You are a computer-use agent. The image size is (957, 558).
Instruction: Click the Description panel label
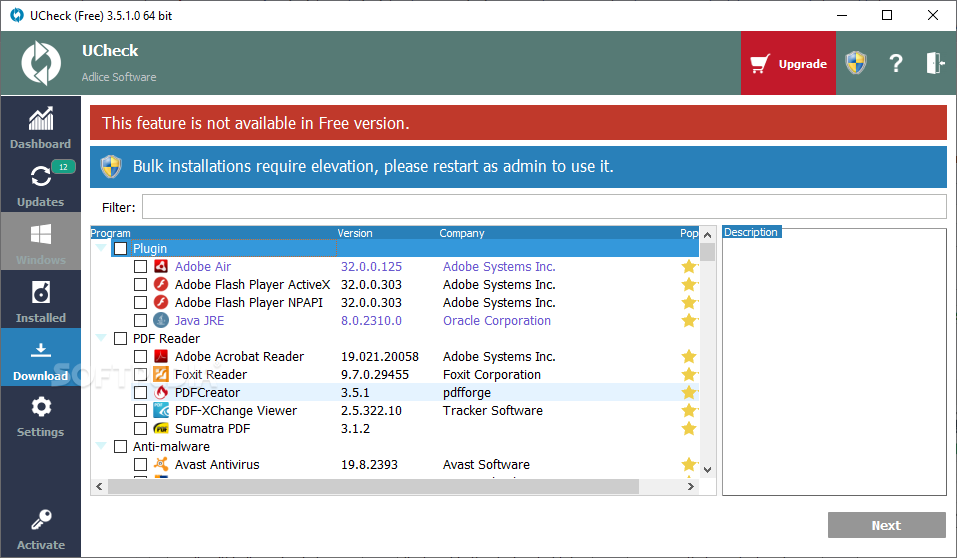pos(751,232)
